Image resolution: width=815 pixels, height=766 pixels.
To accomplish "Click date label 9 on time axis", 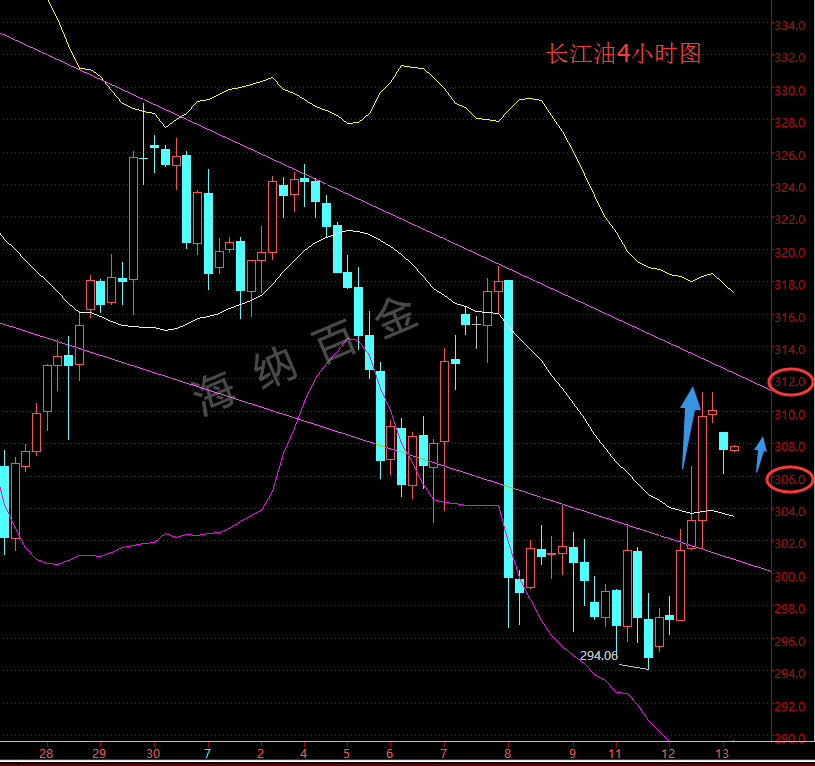I will 572,753.
